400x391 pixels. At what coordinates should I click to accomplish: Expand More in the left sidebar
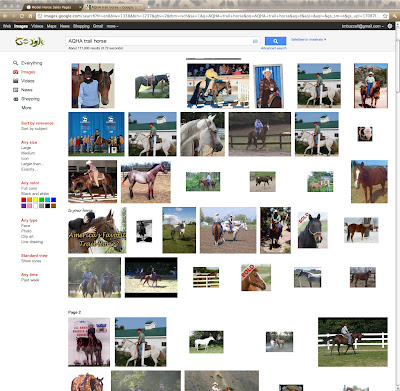click(26, 108)
